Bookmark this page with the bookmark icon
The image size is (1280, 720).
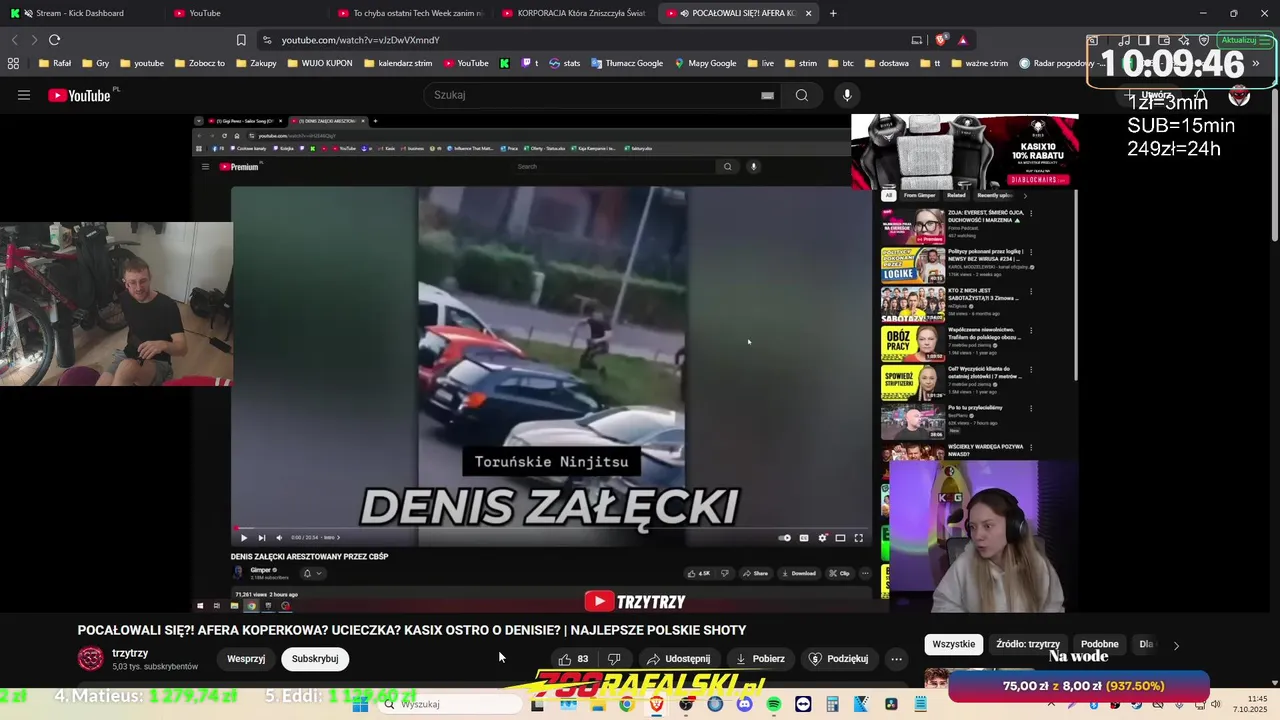tap(241, 40)
